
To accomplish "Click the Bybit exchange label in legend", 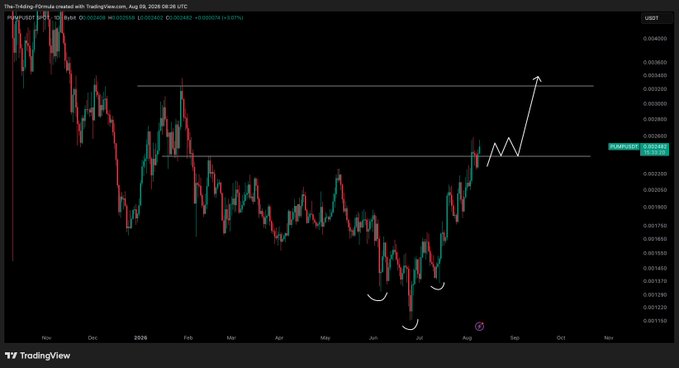I will pyautogui.click(x=69, y=18).
